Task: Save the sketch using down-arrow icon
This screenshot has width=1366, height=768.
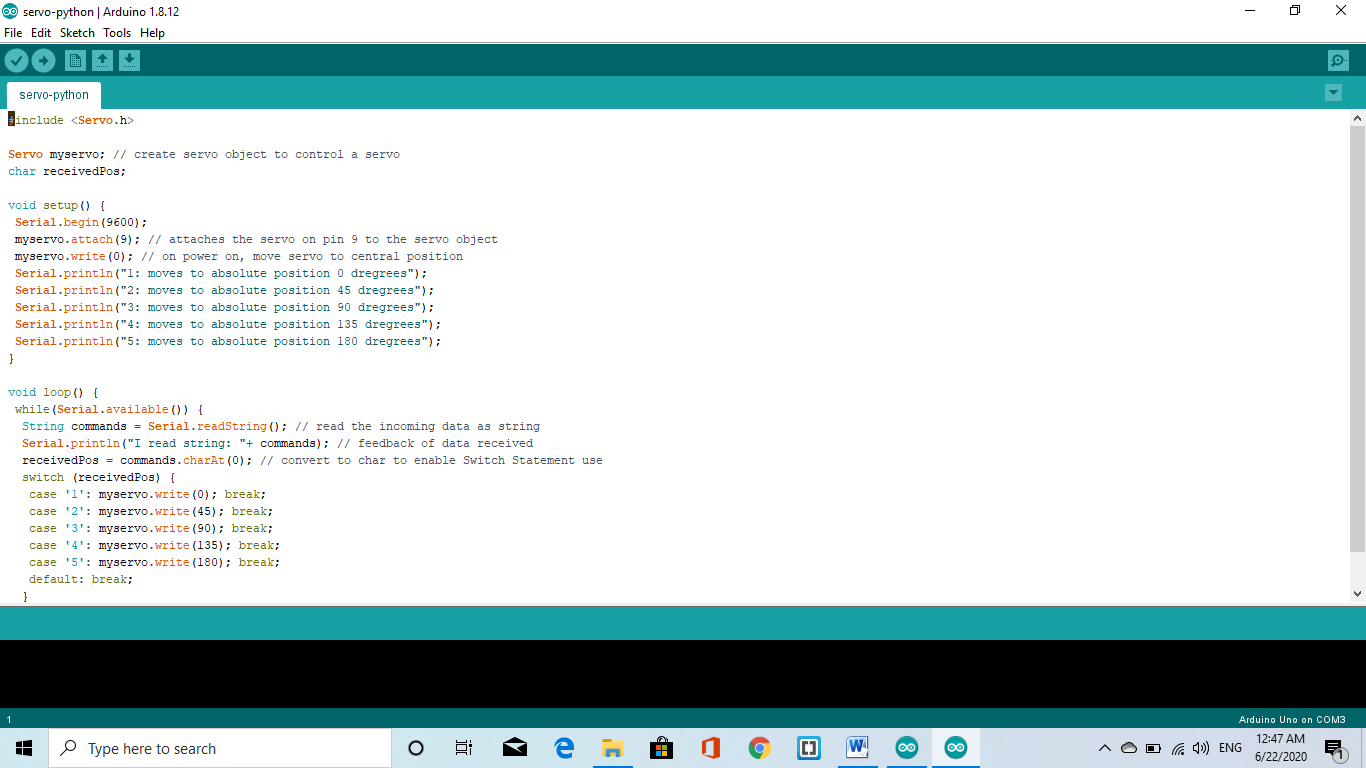Action: coord(129,61)
